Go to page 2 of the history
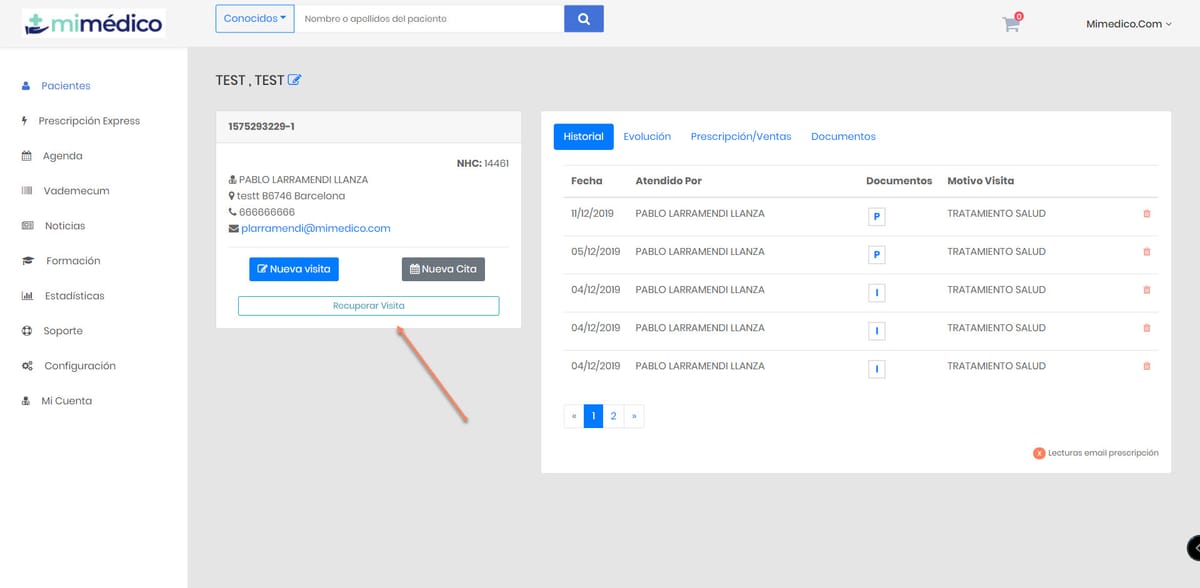This screenshot has height=588, width=1200. 613,416
